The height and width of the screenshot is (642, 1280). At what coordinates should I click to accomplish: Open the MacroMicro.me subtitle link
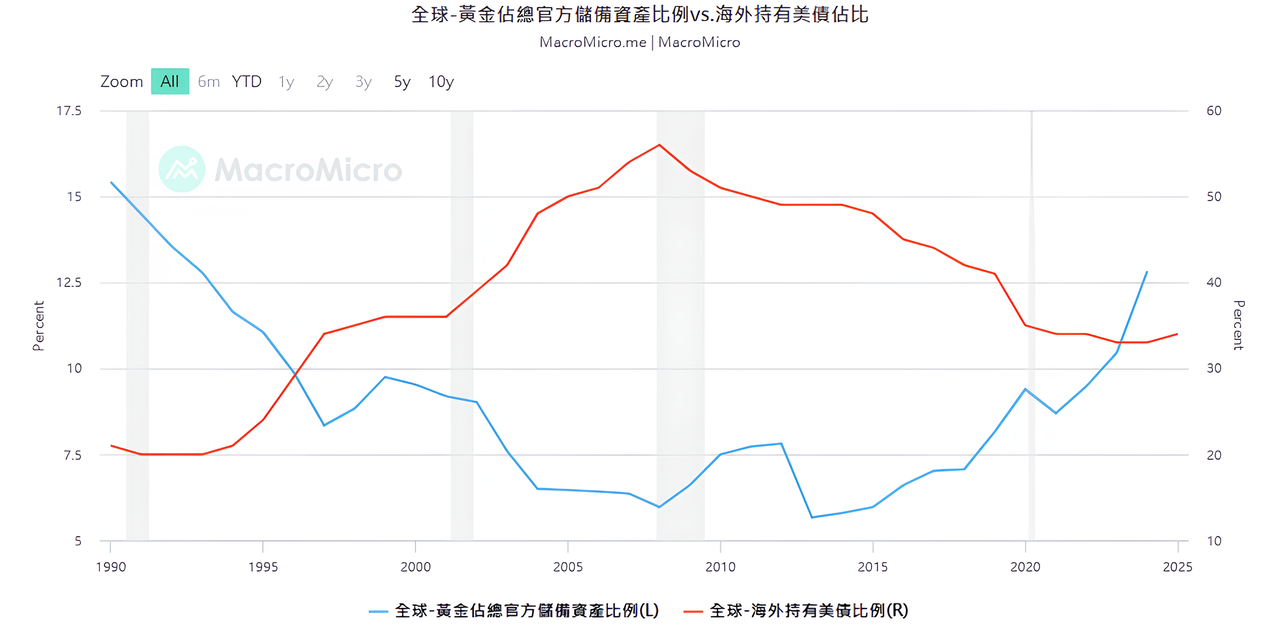click(593, 42)
